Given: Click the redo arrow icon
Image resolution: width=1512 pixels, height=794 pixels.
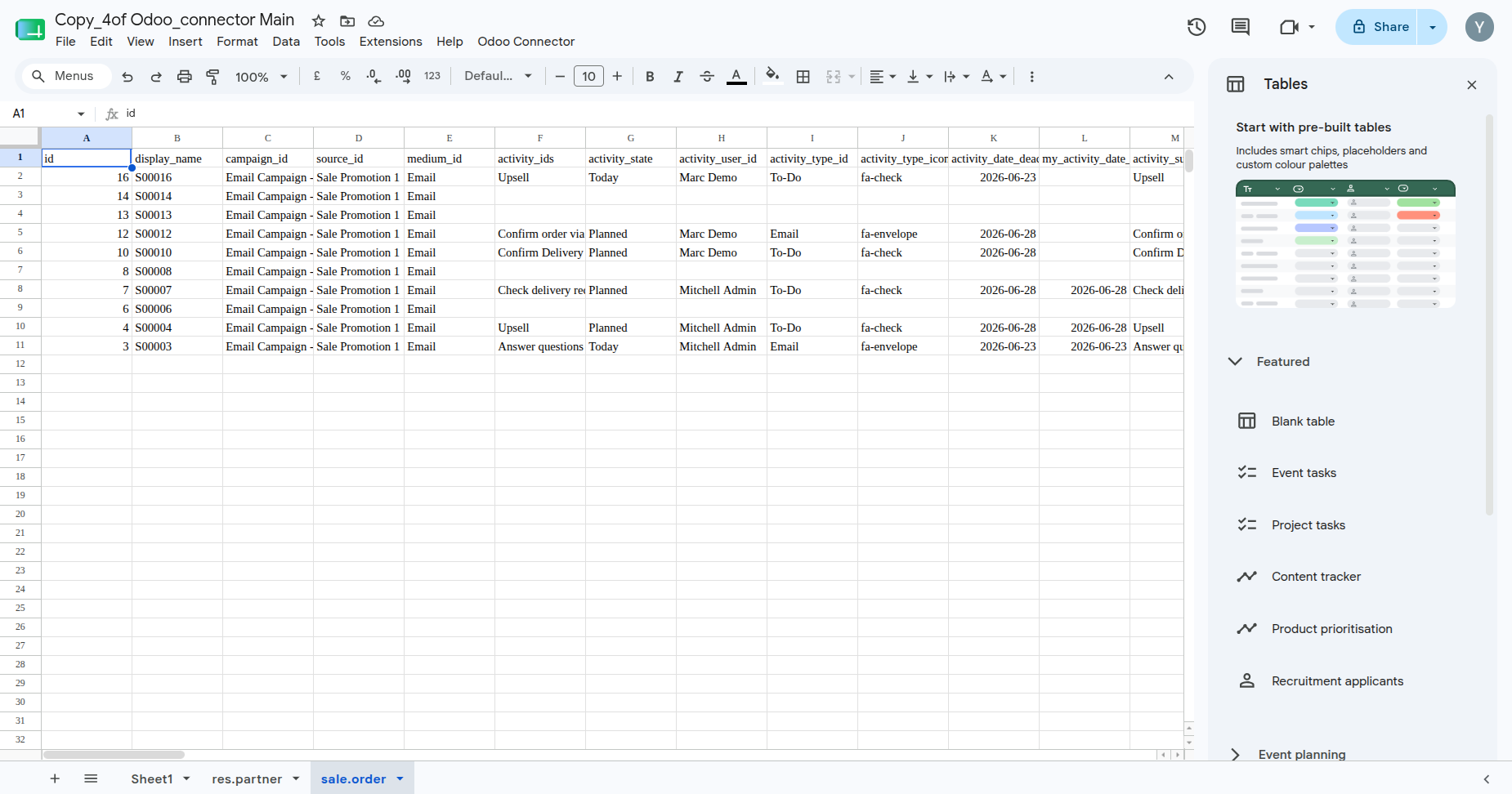Looking at the screenshot, I should [x=156, y=77].
